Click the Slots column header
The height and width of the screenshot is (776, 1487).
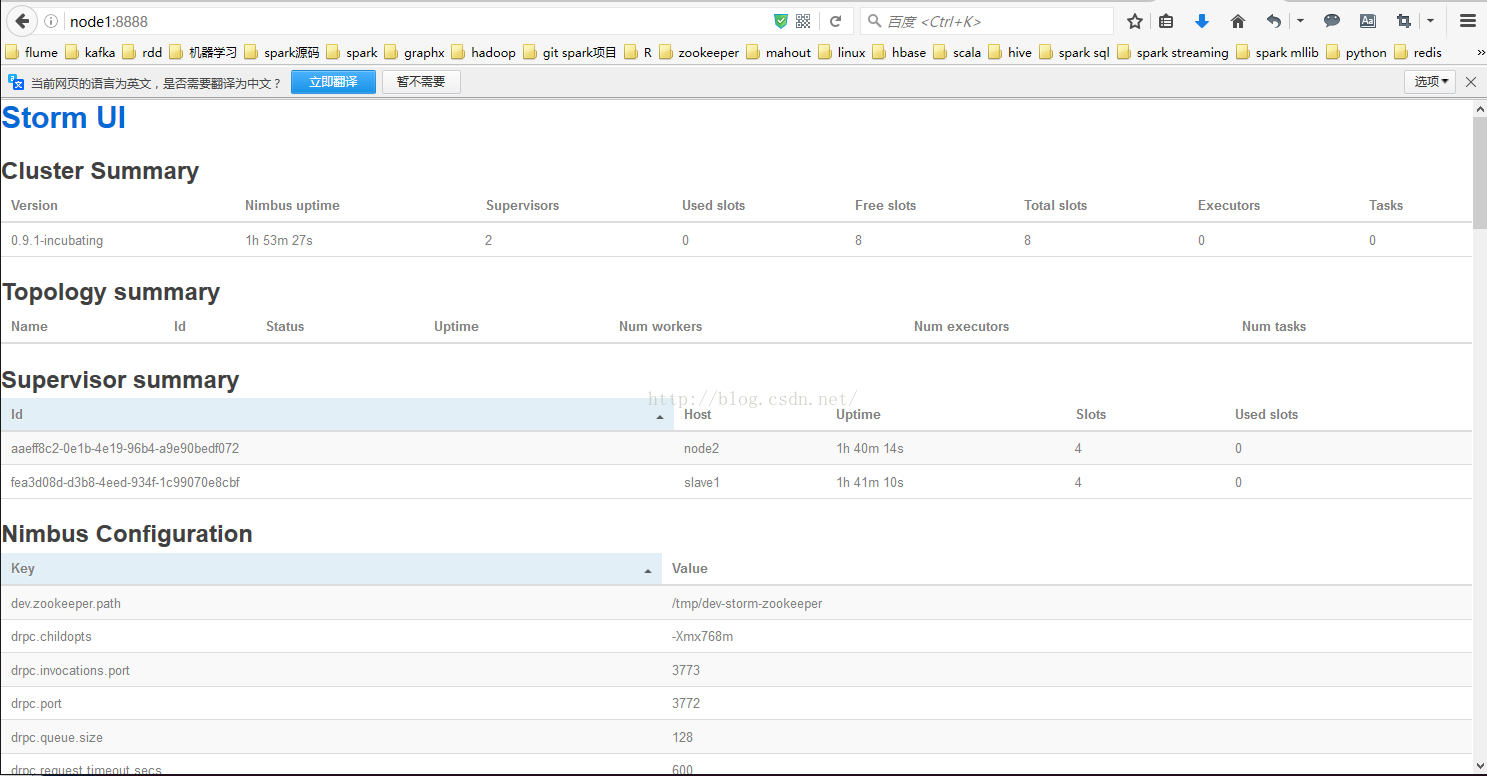1091,415
